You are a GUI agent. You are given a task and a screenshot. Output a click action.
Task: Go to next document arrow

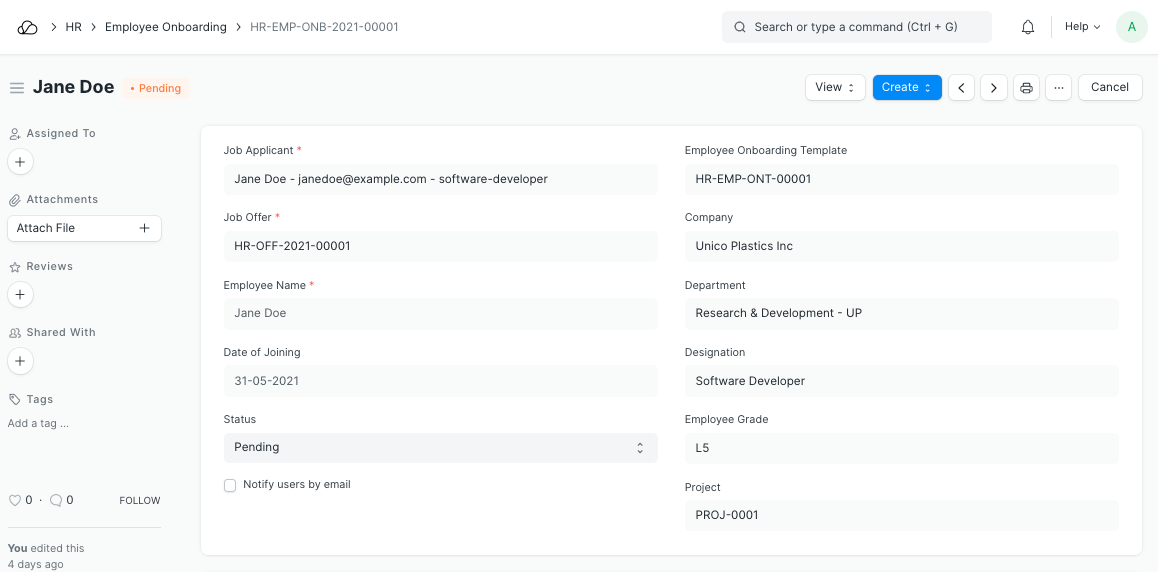click(x=993, y=88)
